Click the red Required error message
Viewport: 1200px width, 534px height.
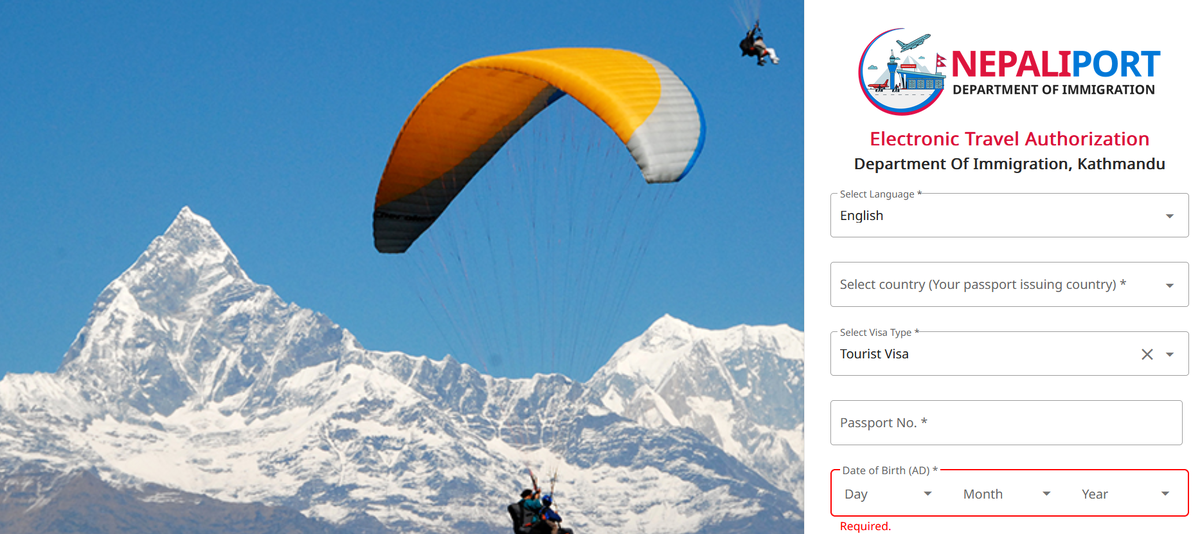pos(865,526)
